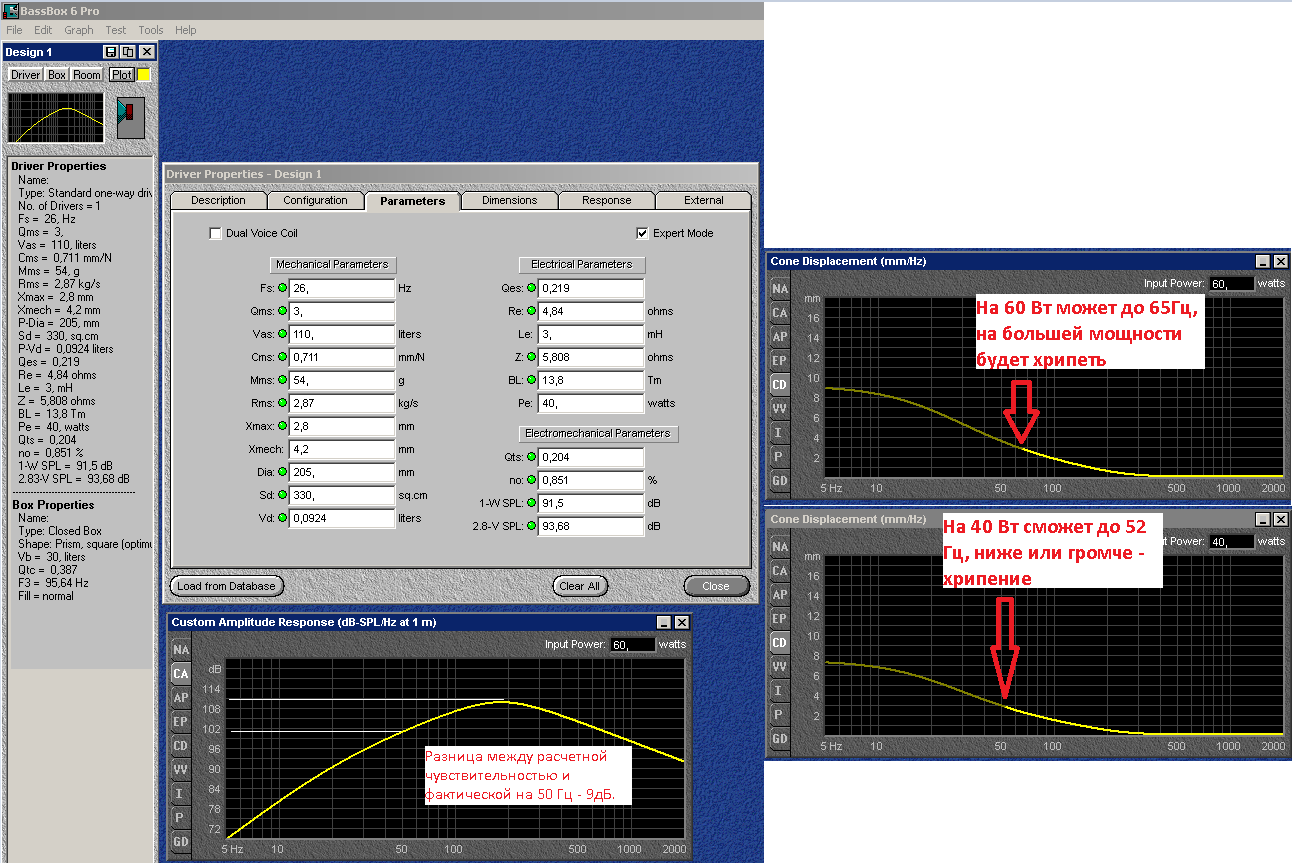Click I button in the 60-watt Cone Displacement window
Screen dimensions: 1292x863
(x=780, y=433)
